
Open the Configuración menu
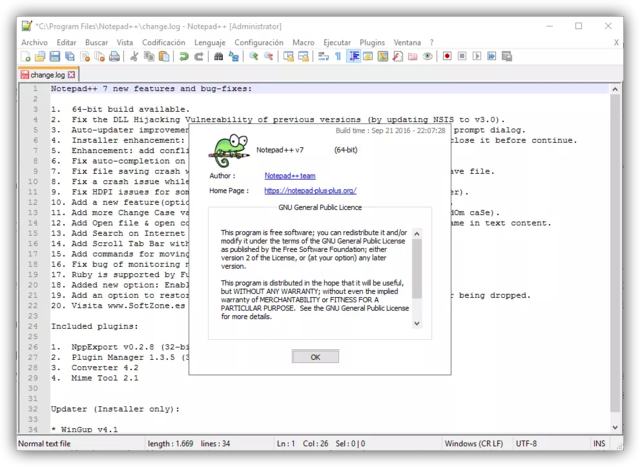pyautogui.click(x=259, y=42)
